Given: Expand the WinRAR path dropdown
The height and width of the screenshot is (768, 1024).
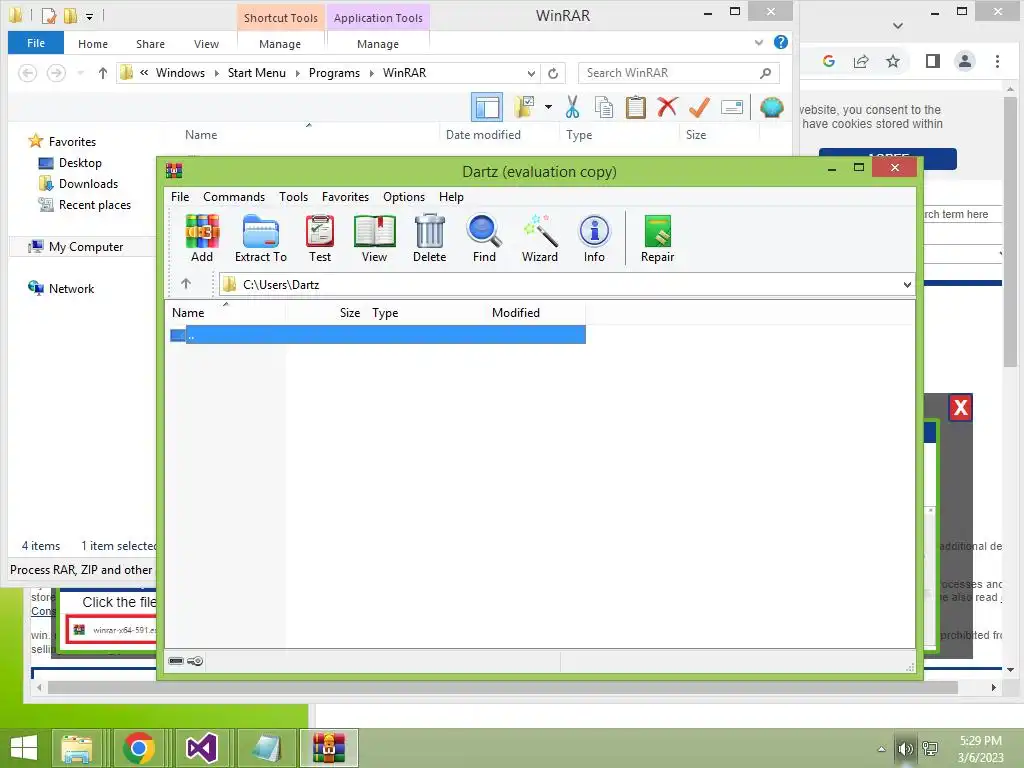Looking at the screenshot, I should pos(907,285).
